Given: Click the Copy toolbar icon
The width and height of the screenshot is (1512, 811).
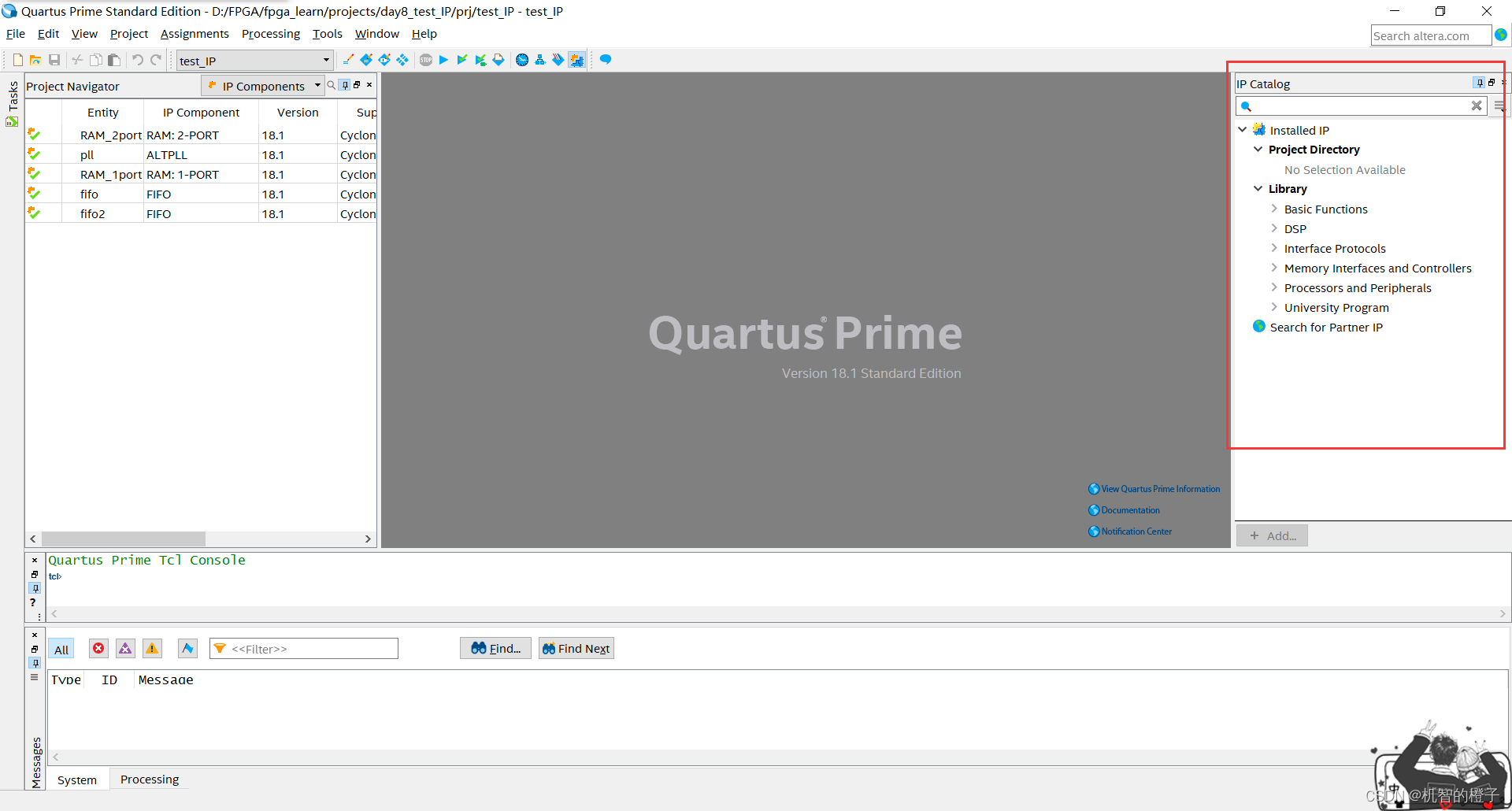Looking at the screenshot, I should pyautogui.click(x=95, y=60).
